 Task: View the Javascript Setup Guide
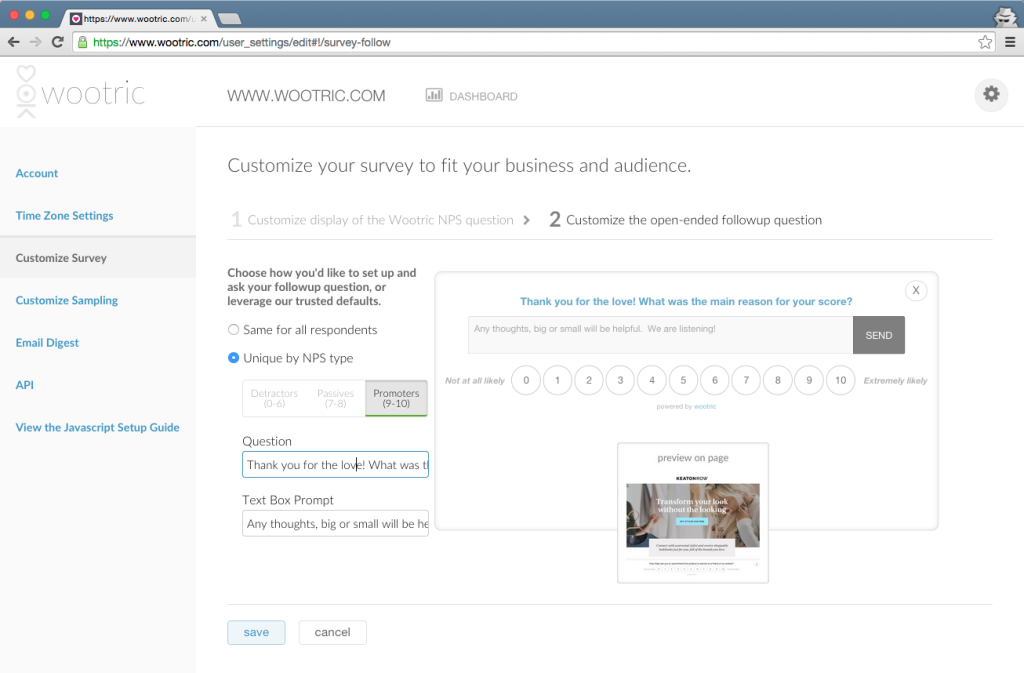click(97, 428)
